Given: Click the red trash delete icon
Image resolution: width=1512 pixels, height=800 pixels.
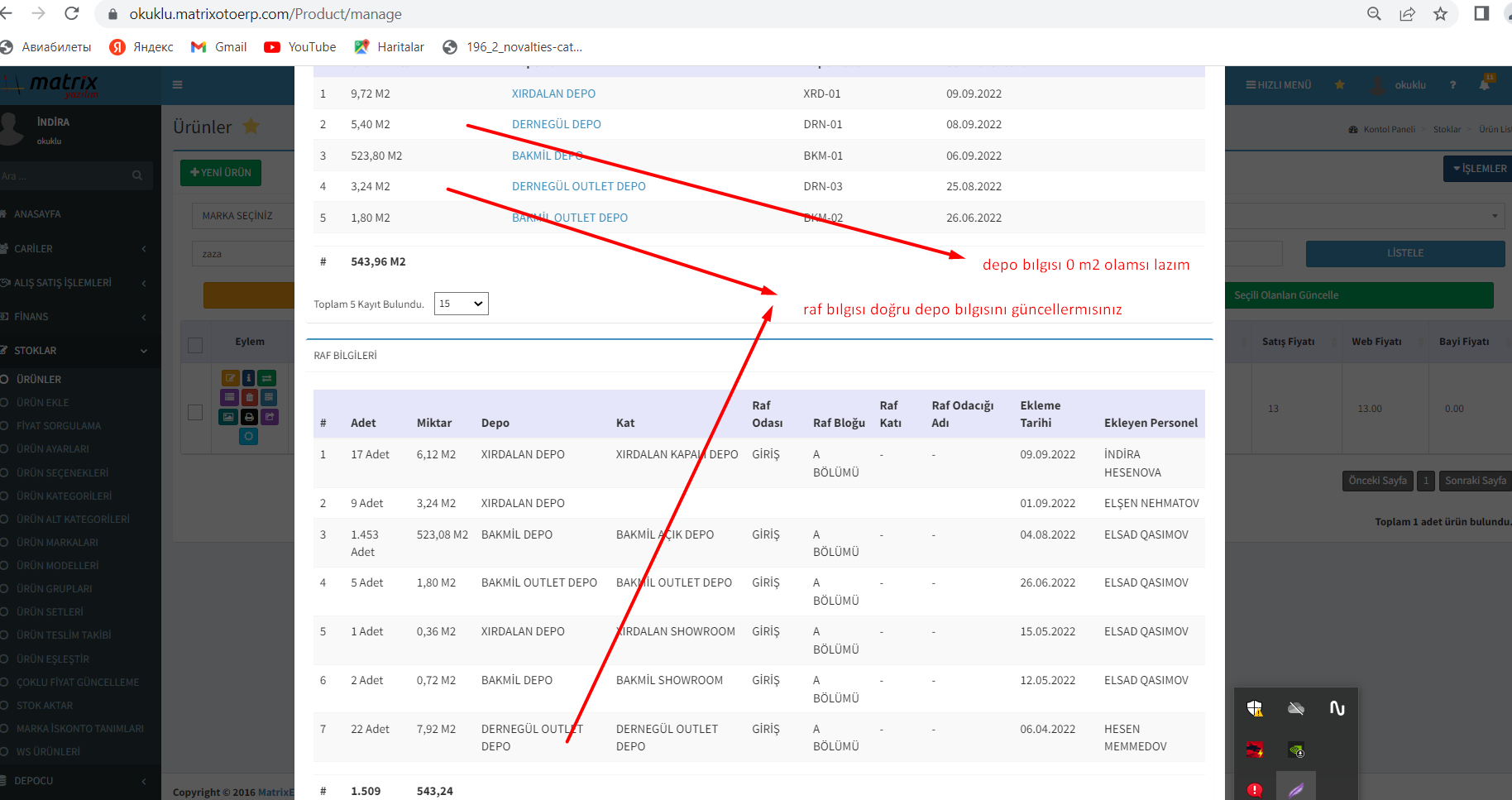Looking at the screenshot, I should pos(249,398).
